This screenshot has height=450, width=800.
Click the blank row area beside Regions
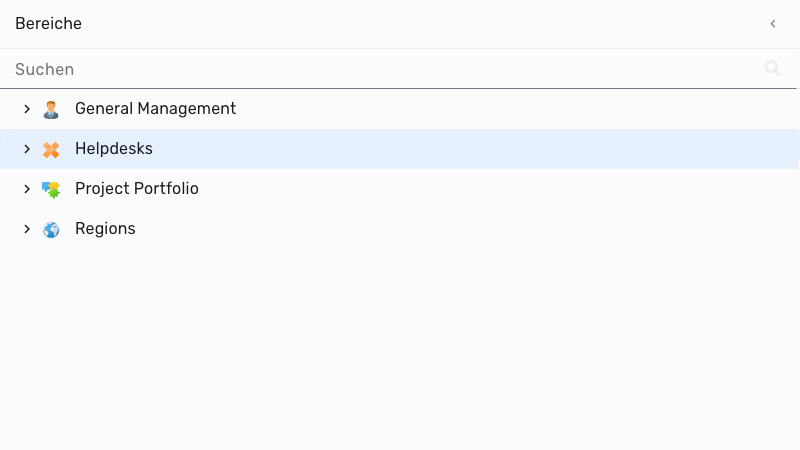[x=459, y=229]
